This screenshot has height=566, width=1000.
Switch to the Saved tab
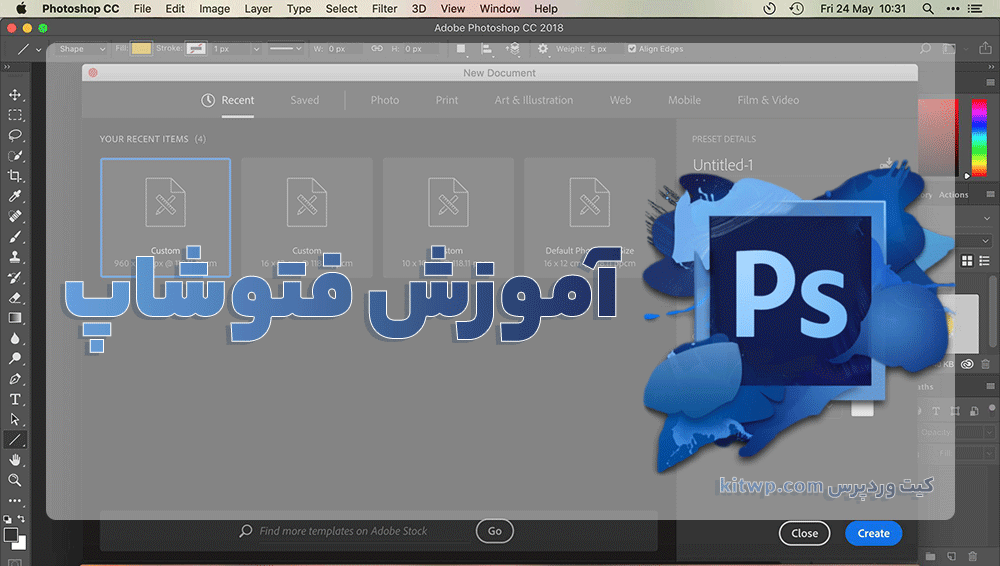coord(305,100)
